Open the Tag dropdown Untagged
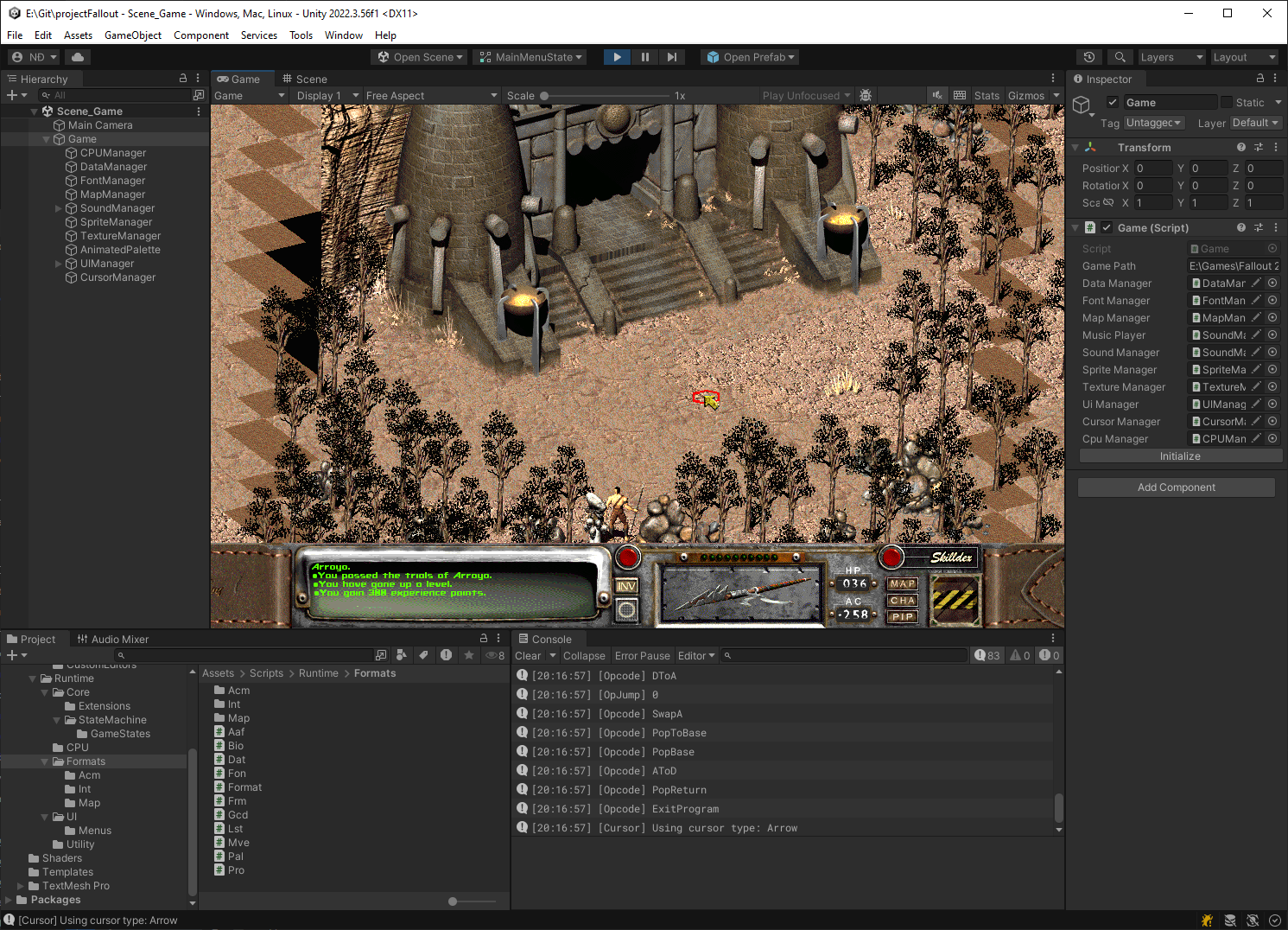The height and width of the screenshot is (930, 1288). coord(1154,123)
